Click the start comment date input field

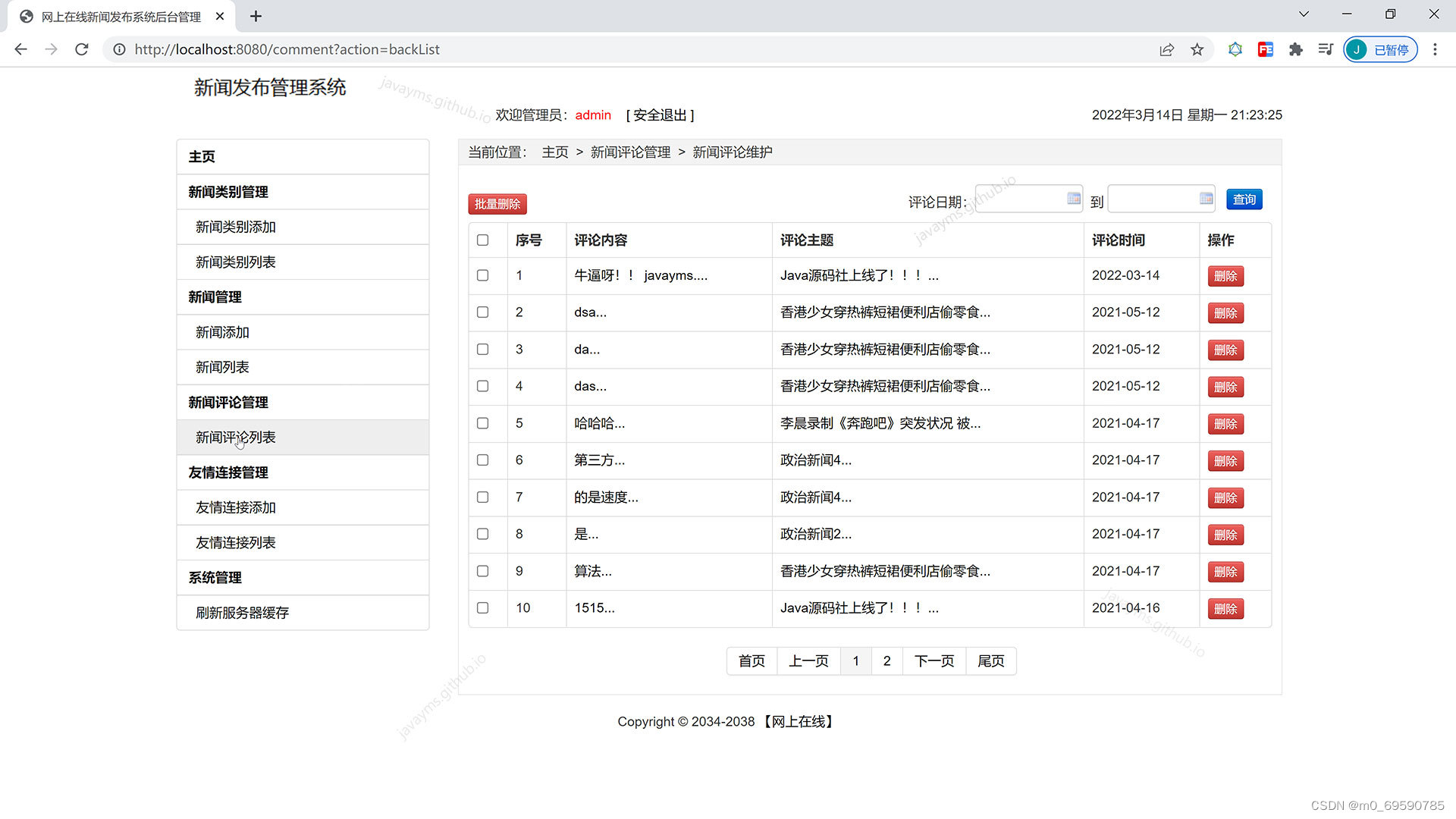(x=1028, y=199)
